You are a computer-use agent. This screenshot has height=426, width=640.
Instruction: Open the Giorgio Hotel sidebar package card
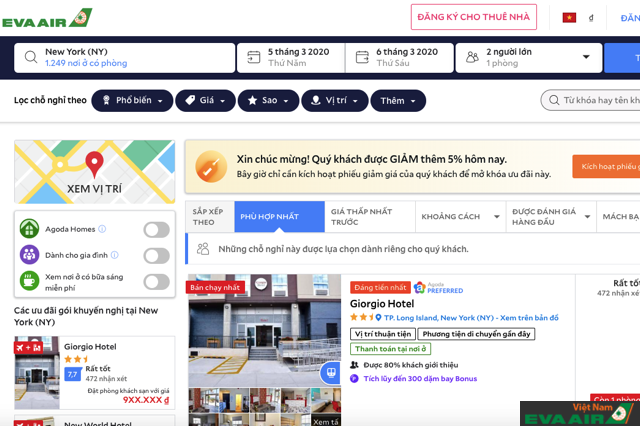95,373
